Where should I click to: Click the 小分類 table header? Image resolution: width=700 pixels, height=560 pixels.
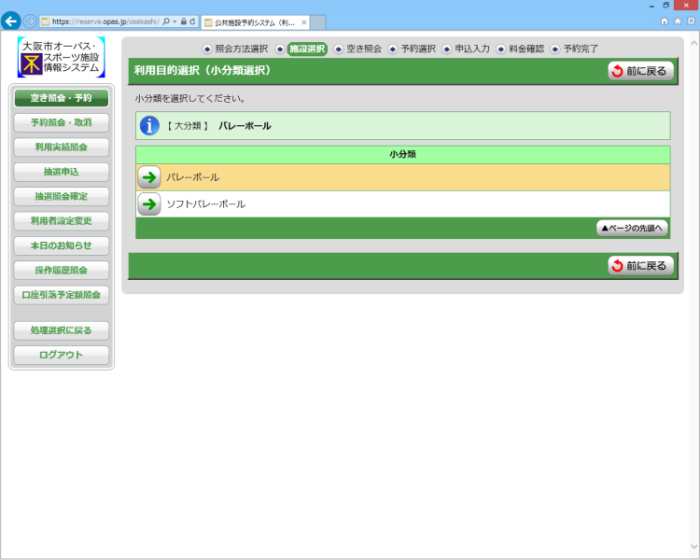tap(403, 155)
